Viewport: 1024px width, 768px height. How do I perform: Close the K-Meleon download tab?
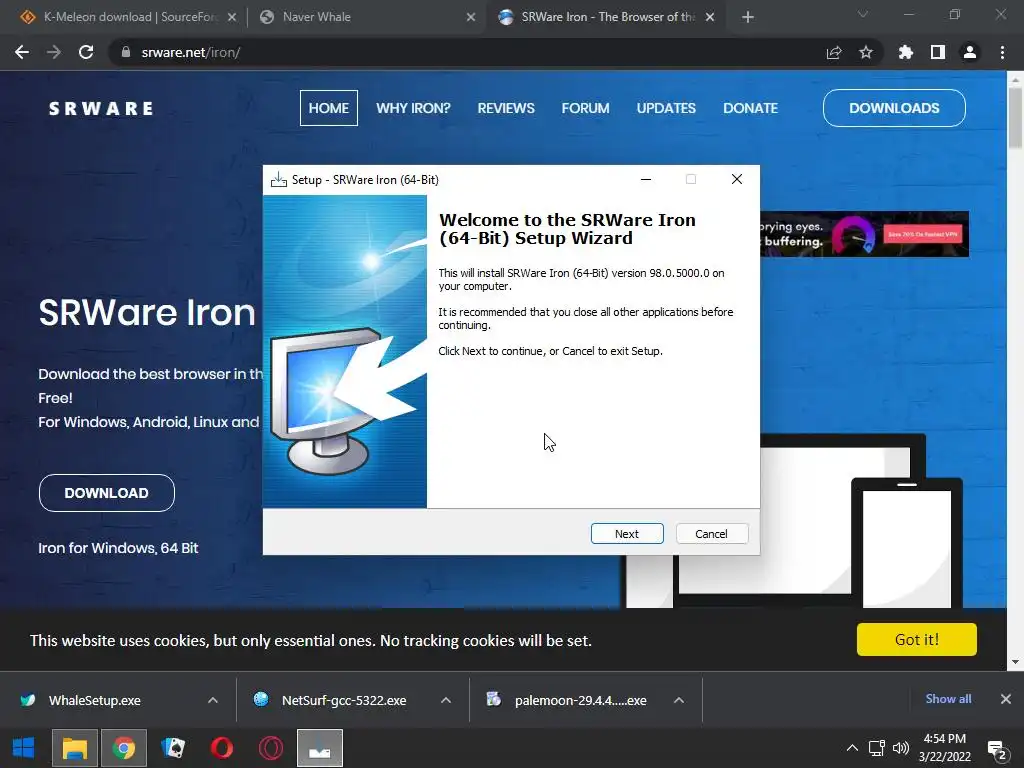pos(232,17)
